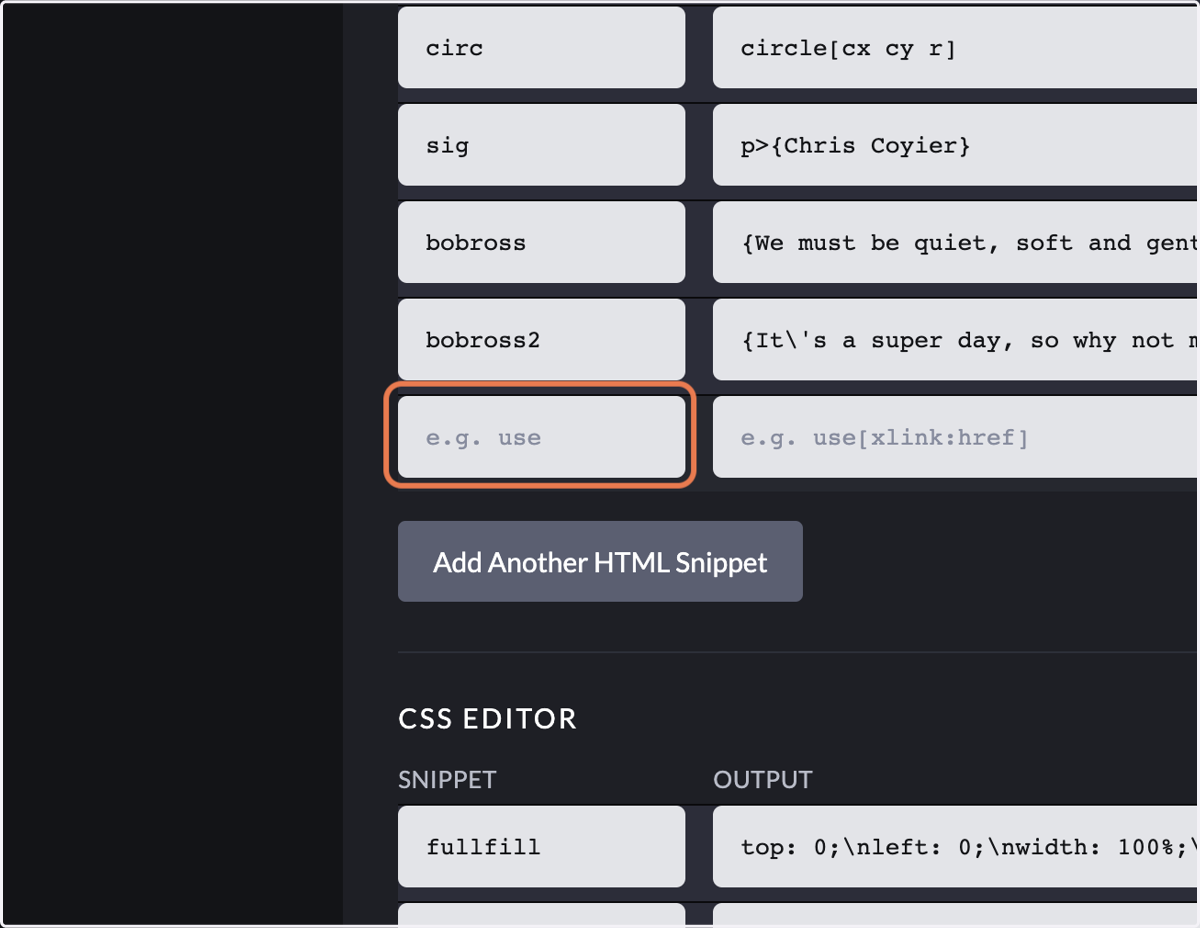Viewport: 1200px width, 928px height.
Task: Click the SNIPPET column label
Action: (x=447, y=780)
